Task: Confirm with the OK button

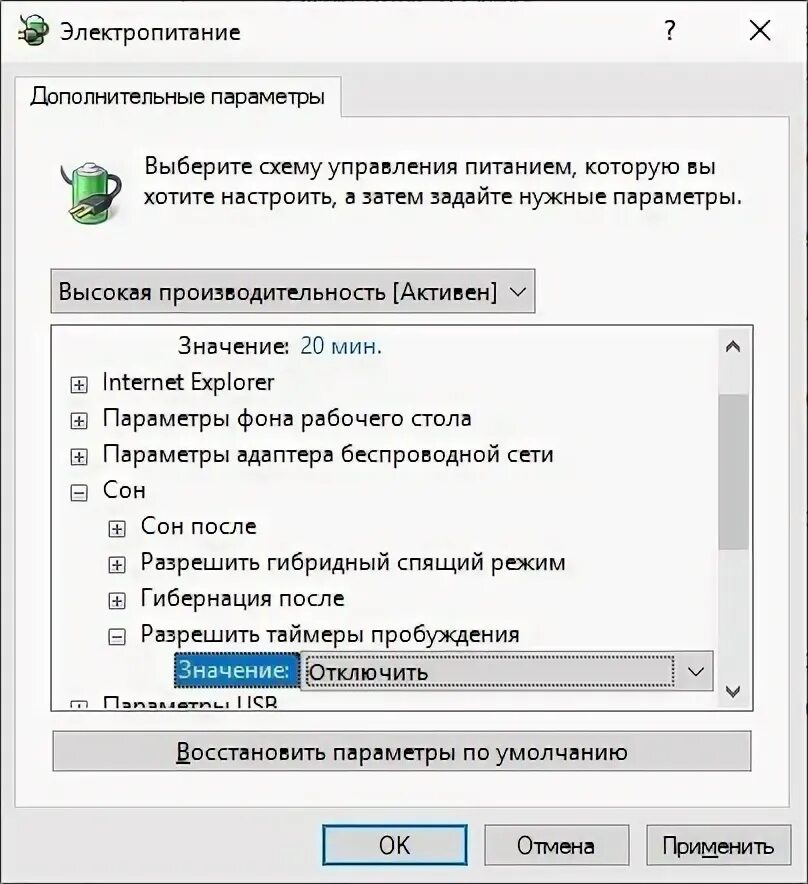Action: click(395, 845)
